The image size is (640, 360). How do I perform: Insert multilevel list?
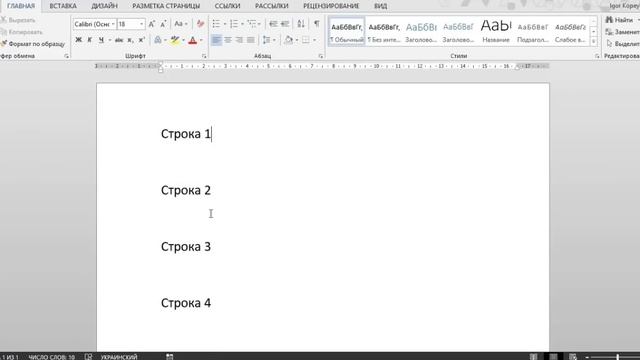pos(251,24)
